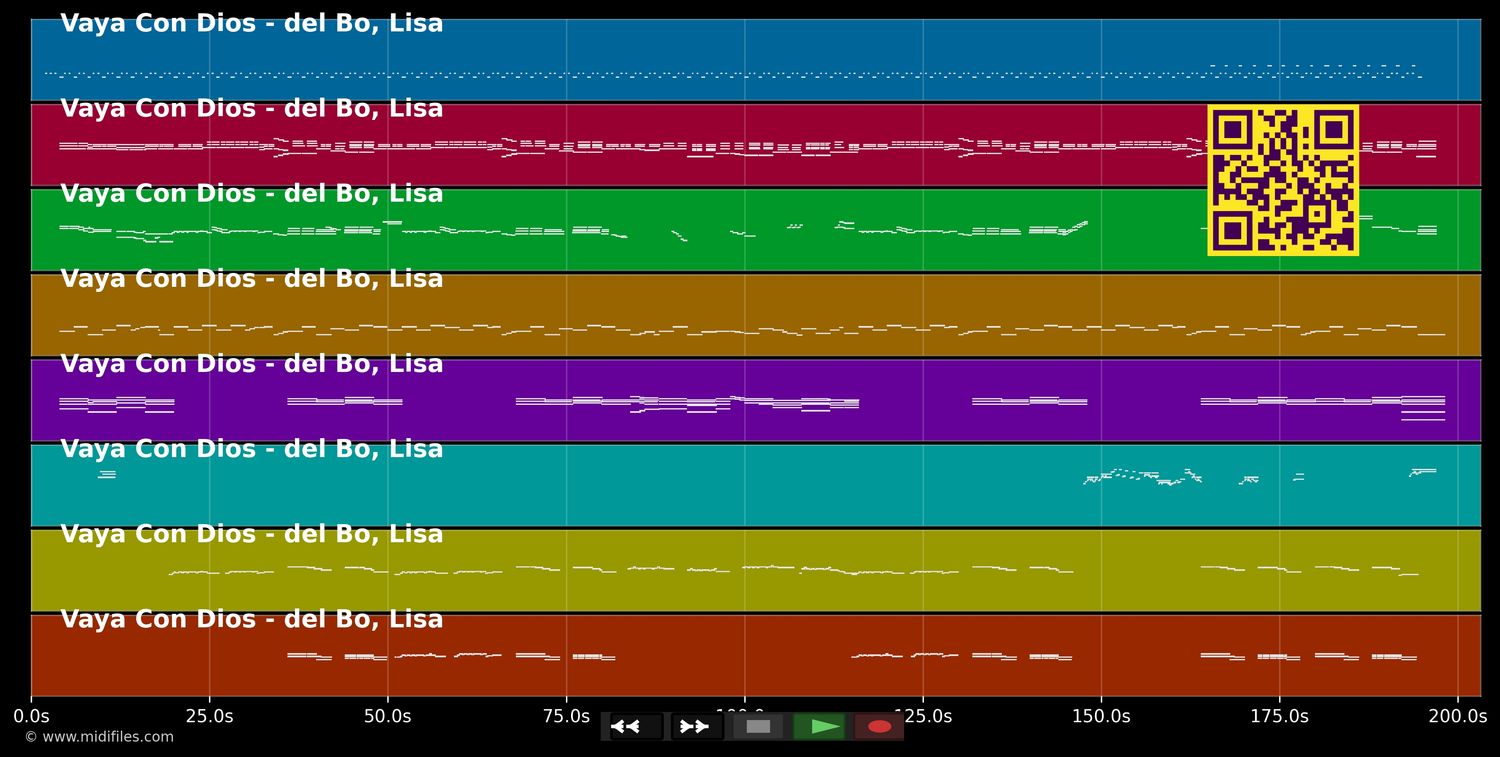This screenshot has width=1500, height=757.
Task: Open the www.midifiles.com copyright link
Action: click(x=99, y=737)
